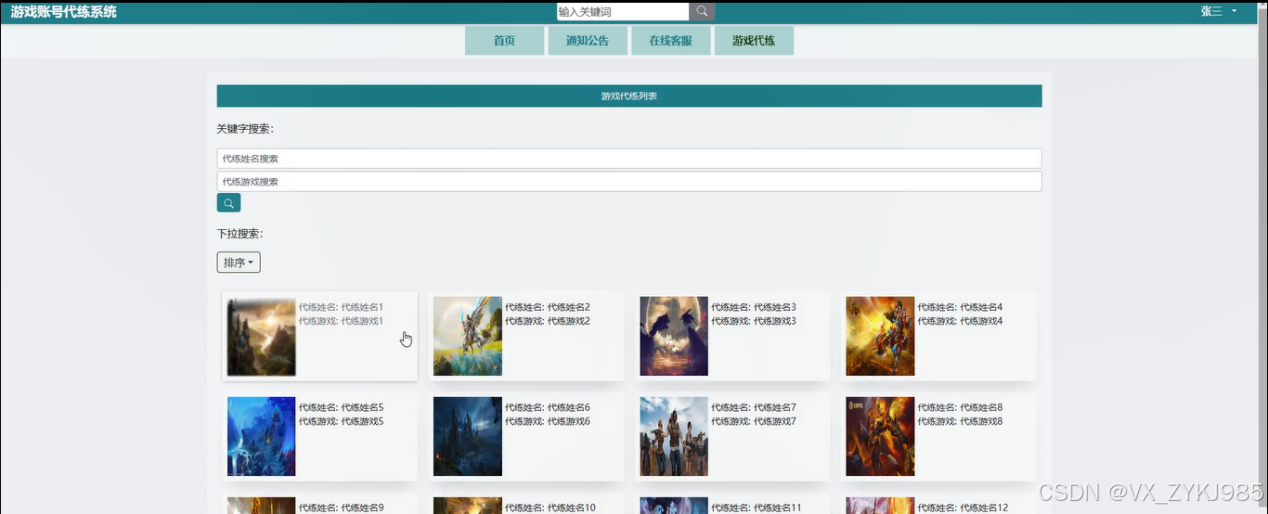Click text 代练游戏: 代练游戏2
The image size is (1268, 514).
(548, 321)
